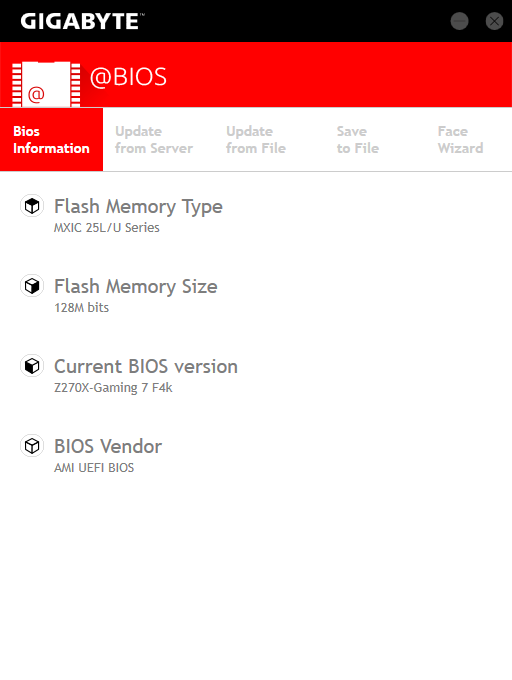Click the MXIC 25L/U Series value
This screenshot has height=680, width=512.
pyautogui.click(x=107, y=228)
